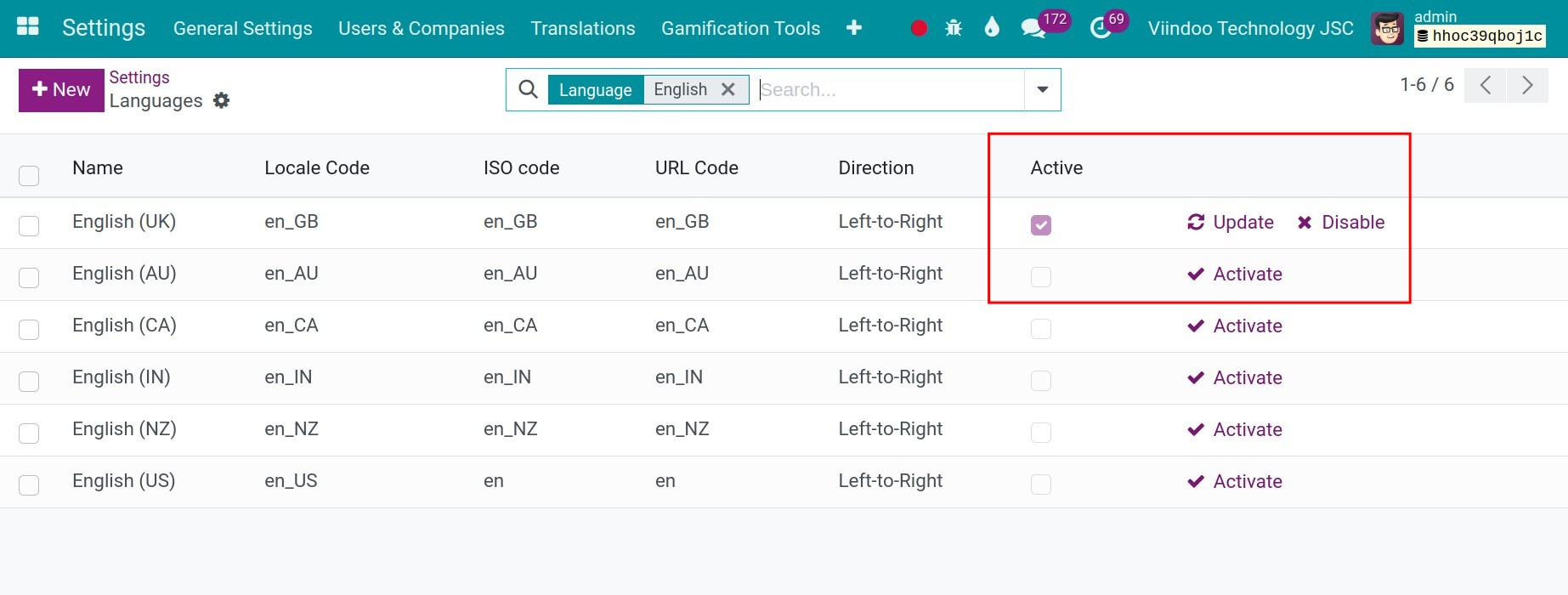The width and height of the screenshot is (1568, 595).
Task: Click the en_NZ locale code cell
Action: (292, 429)
